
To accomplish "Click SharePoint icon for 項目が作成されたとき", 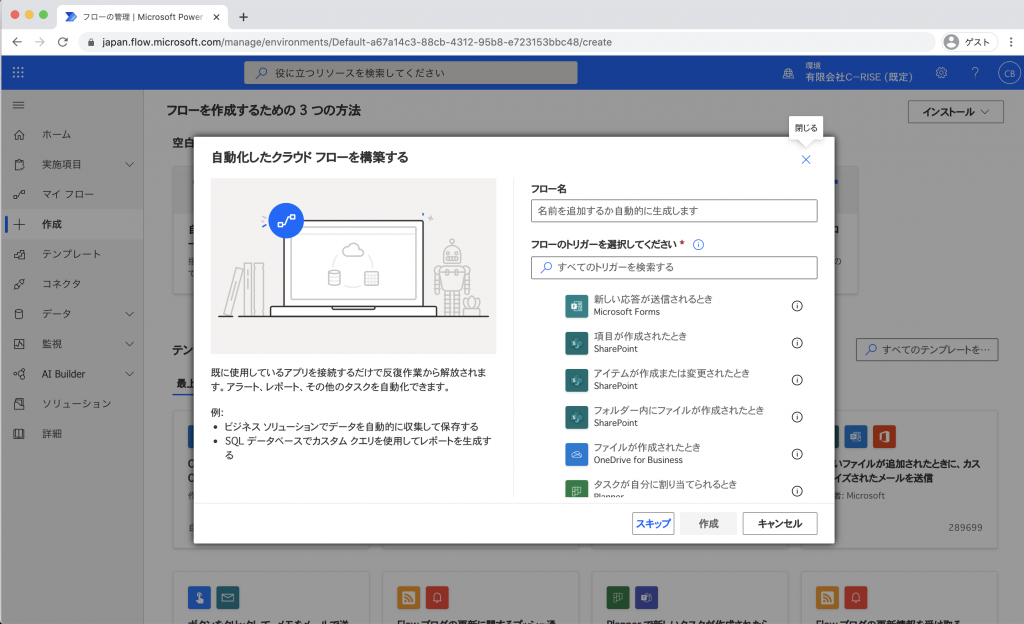I will pyautogui.click(x=577, y=343).
